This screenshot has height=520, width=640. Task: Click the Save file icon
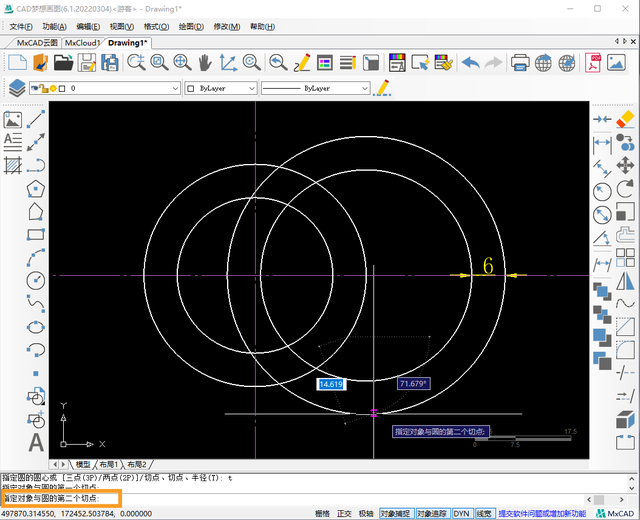(87, 62)
